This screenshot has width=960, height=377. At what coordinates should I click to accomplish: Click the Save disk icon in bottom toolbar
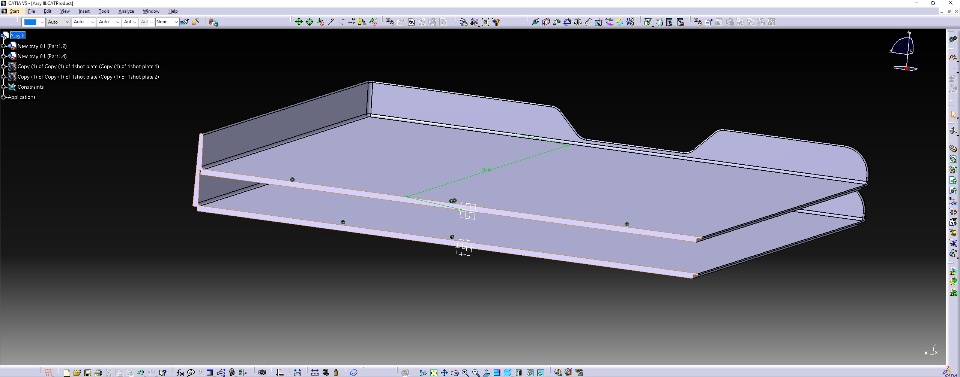click(x=87, y=372)
